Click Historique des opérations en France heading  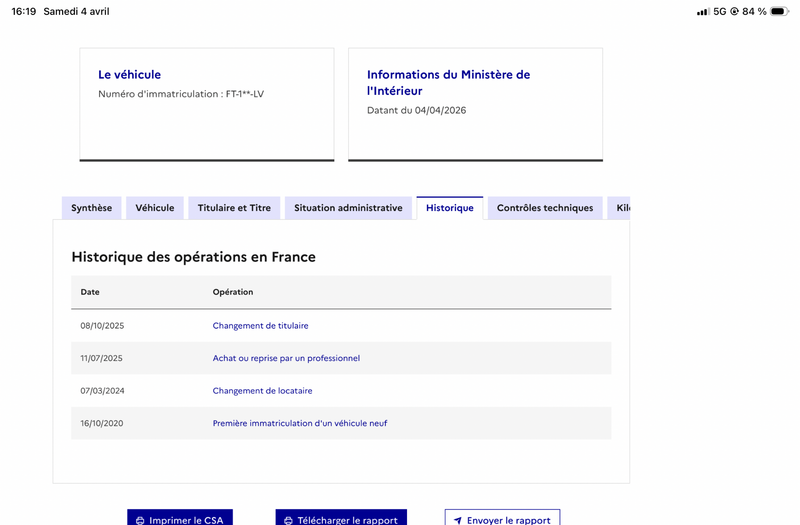pyautogui.click(x=193, y=257)
